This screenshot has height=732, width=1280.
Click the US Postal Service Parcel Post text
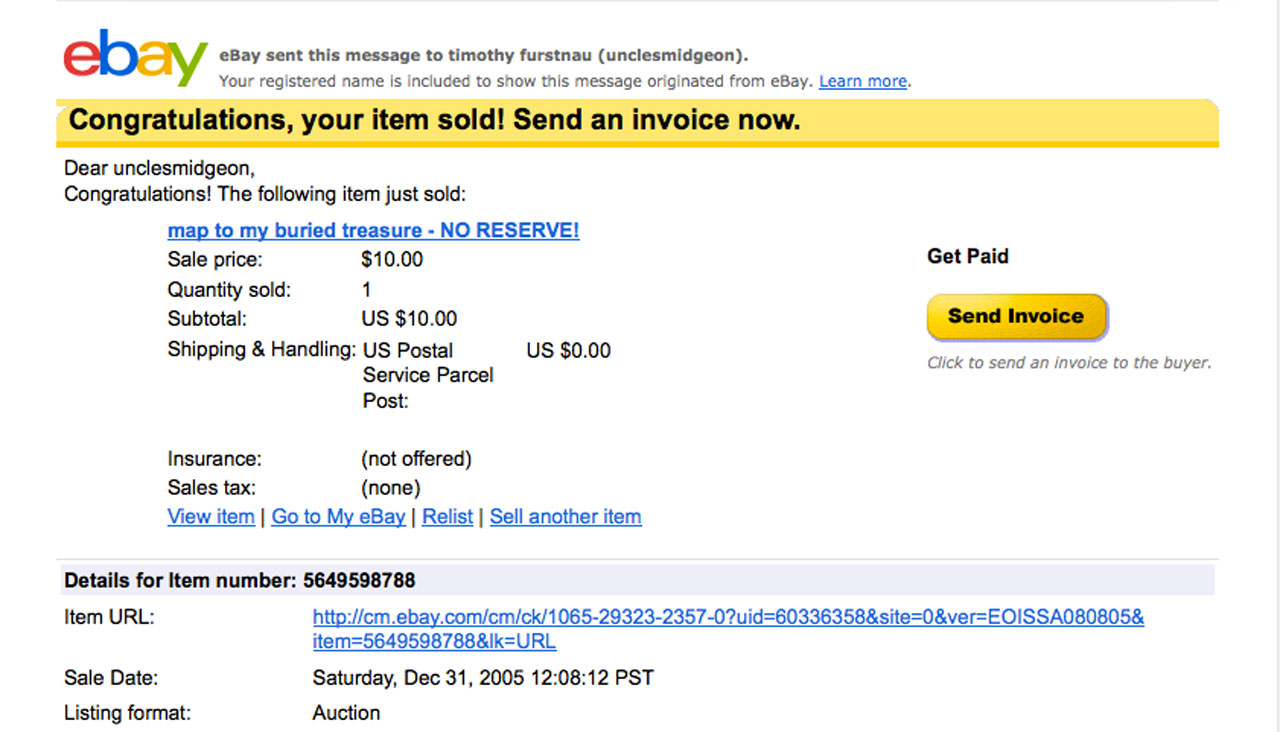pyautogui.click(x=428, y=376)
